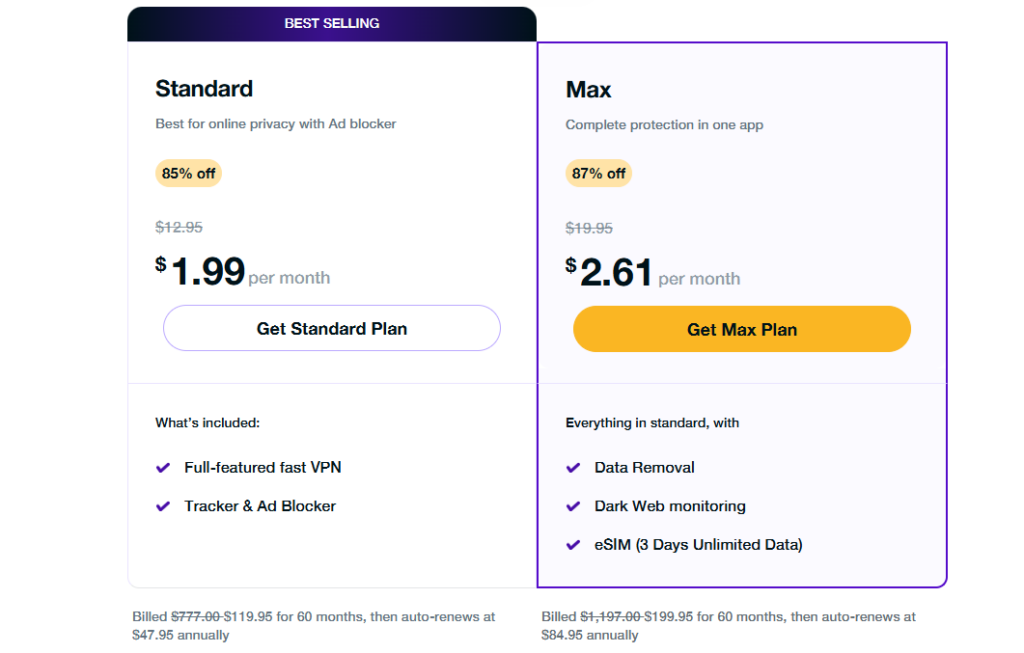Click the crossed-out $19.95 price
1024x653 pixels.
[x=589, y=228]
